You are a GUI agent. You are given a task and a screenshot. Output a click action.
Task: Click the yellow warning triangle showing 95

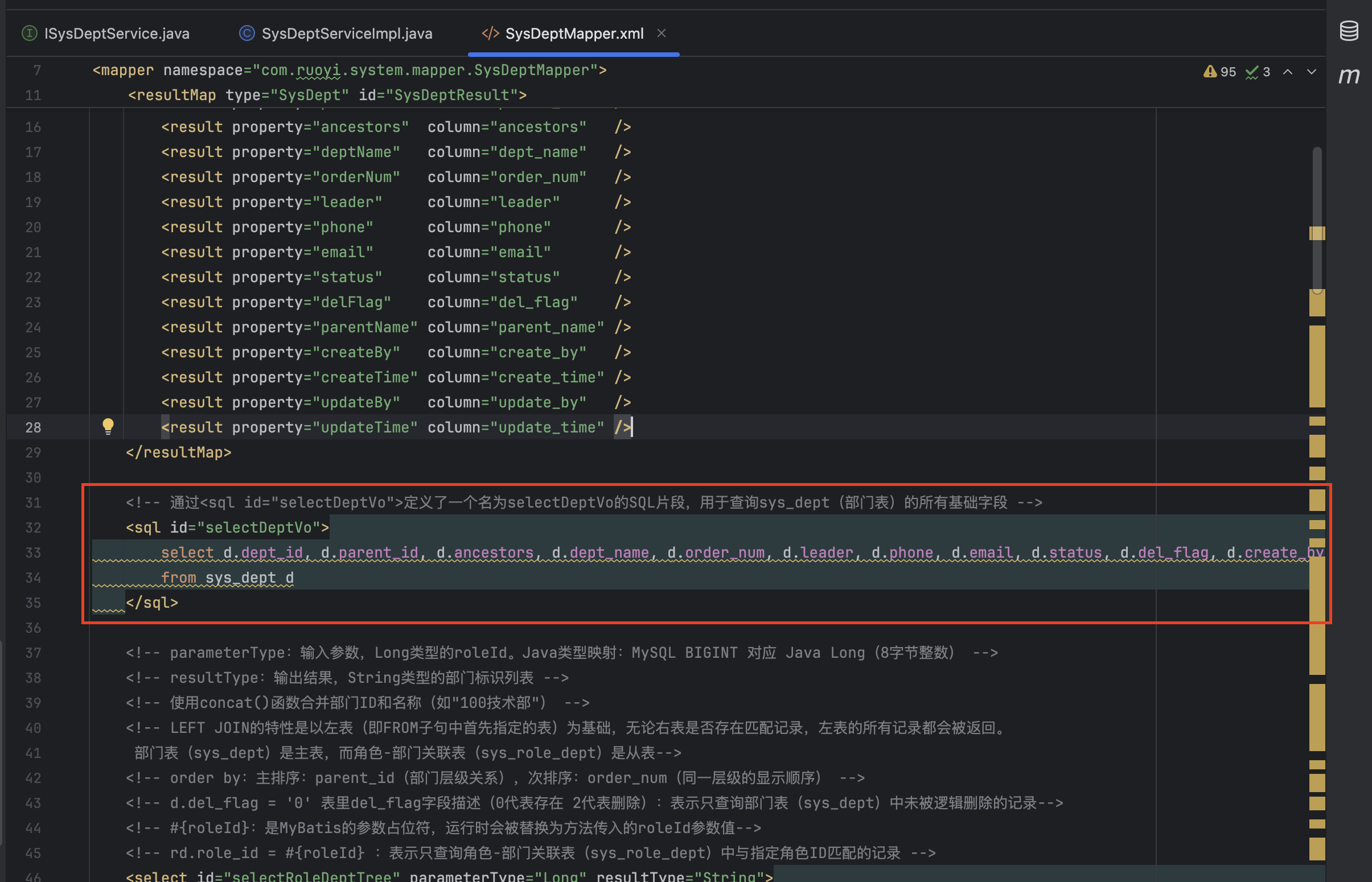(1210, 72)
